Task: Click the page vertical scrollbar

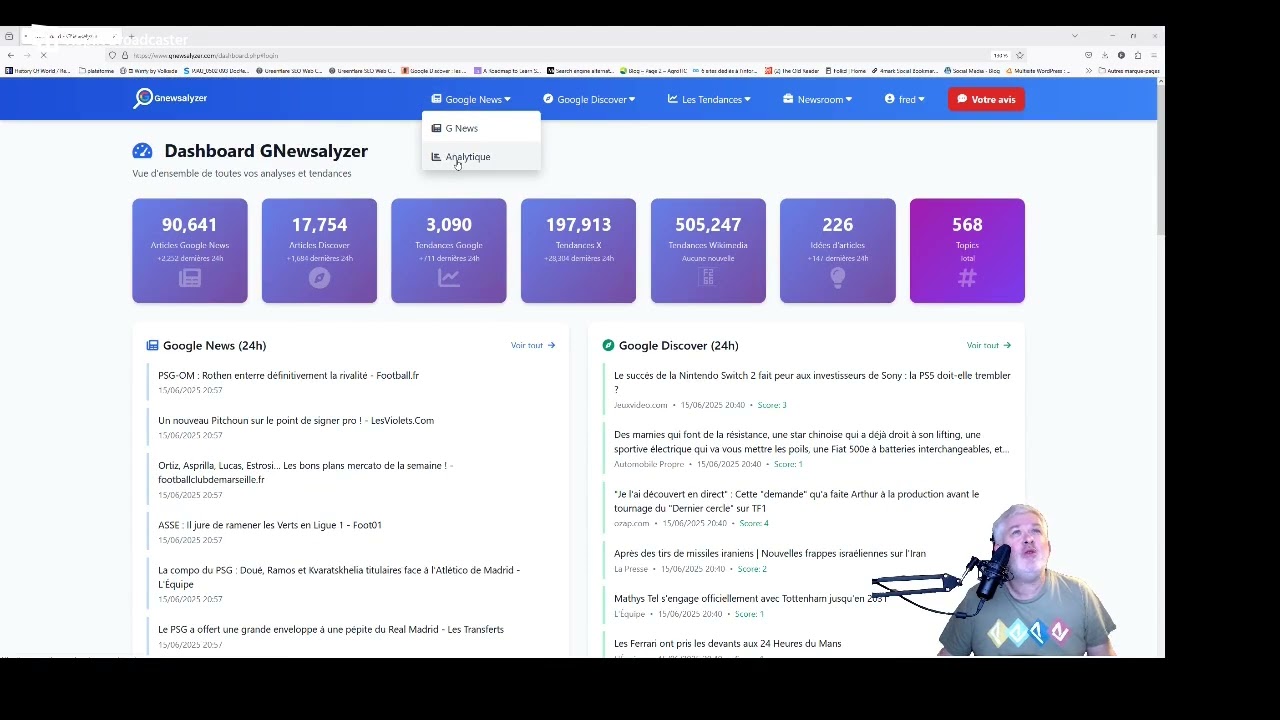Action: point(1161,160)
